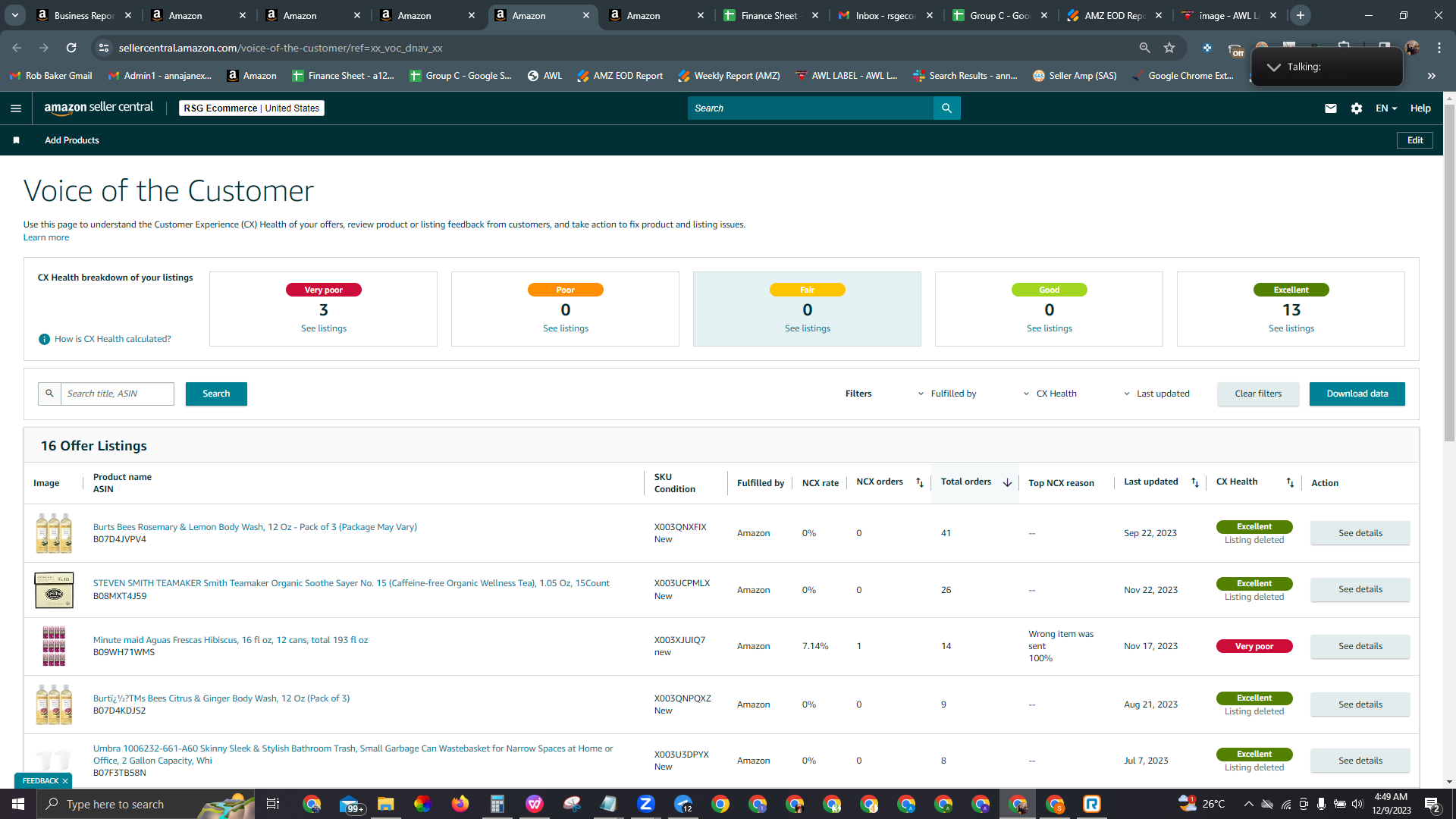Reload the page with browser refresh icon
The width and height of the screenshot is (1456, 819).
(71, 48)
